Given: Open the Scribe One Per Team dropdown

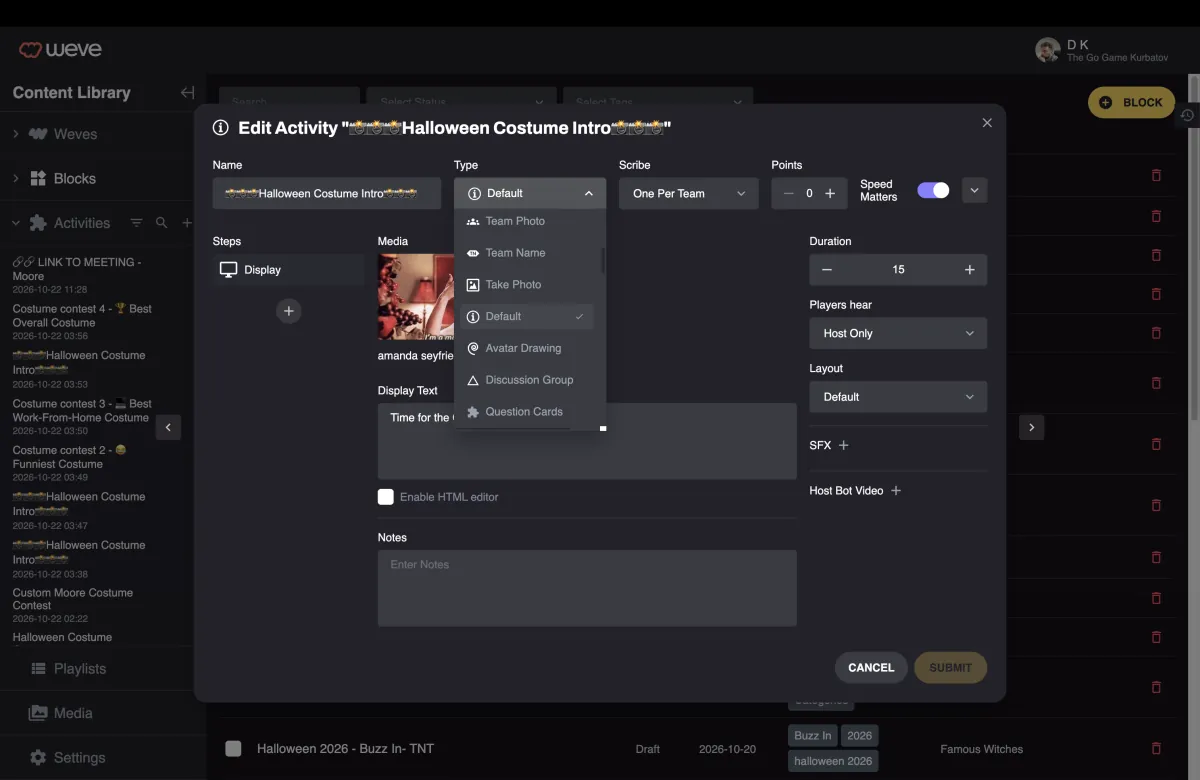Looking at the screenshot, I should coord(689,193).
